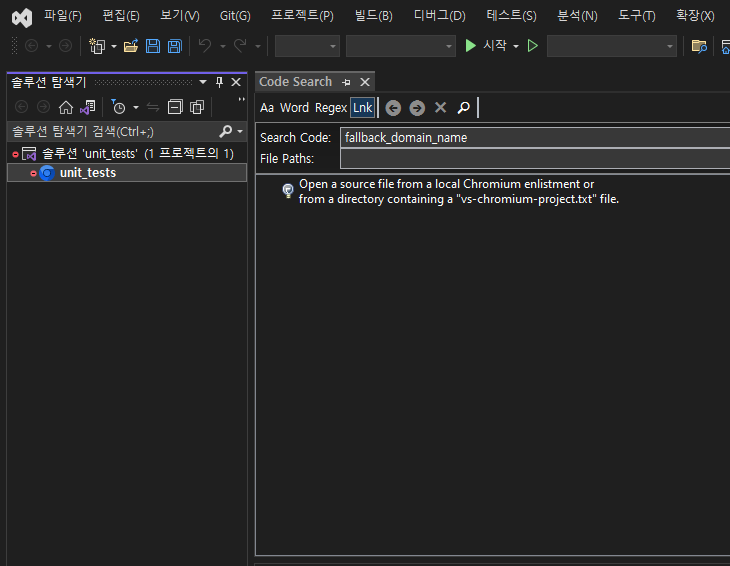Open new project dropdown arrow

click(114, 46)
